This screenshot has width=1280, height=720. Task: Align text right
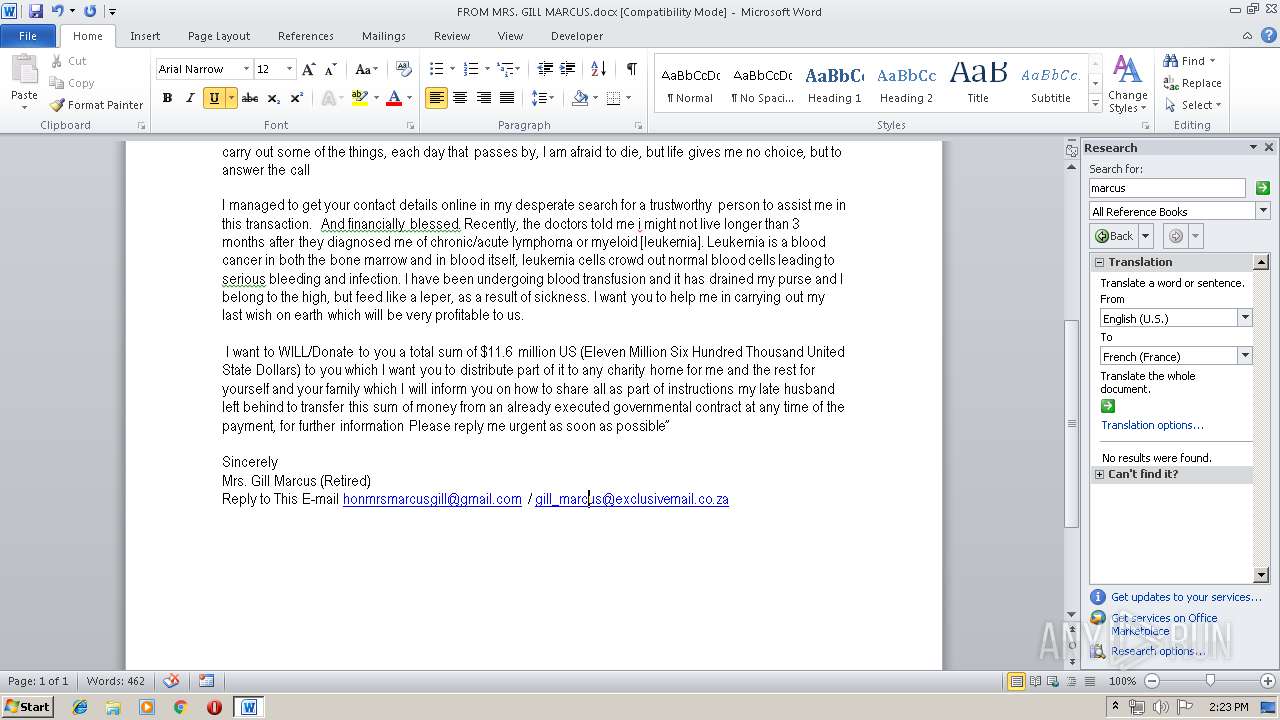pyautogui.click(x=483, y=98)
